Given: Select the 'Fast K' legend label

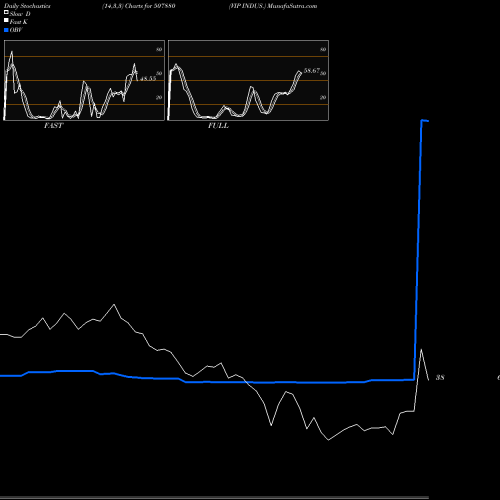Looking at the screenshot, I should [x=18, y=22].
